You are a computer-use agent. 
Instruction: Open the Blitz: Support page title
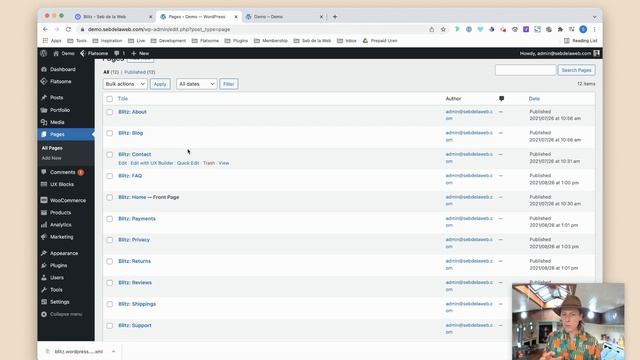[x=135, y=326]
